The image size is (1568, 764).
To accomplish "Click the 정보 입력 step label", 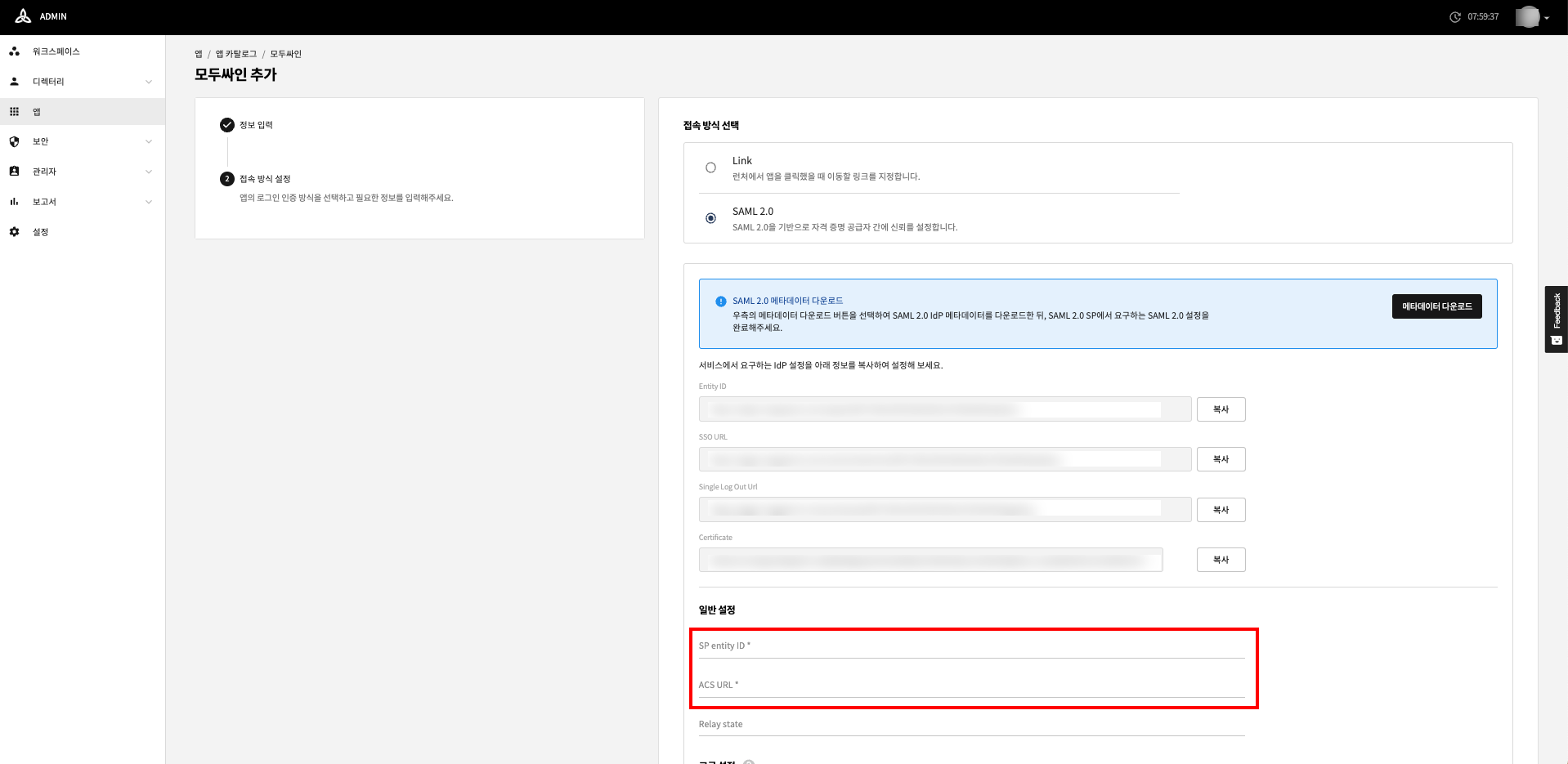I will [x=256, y=125].
